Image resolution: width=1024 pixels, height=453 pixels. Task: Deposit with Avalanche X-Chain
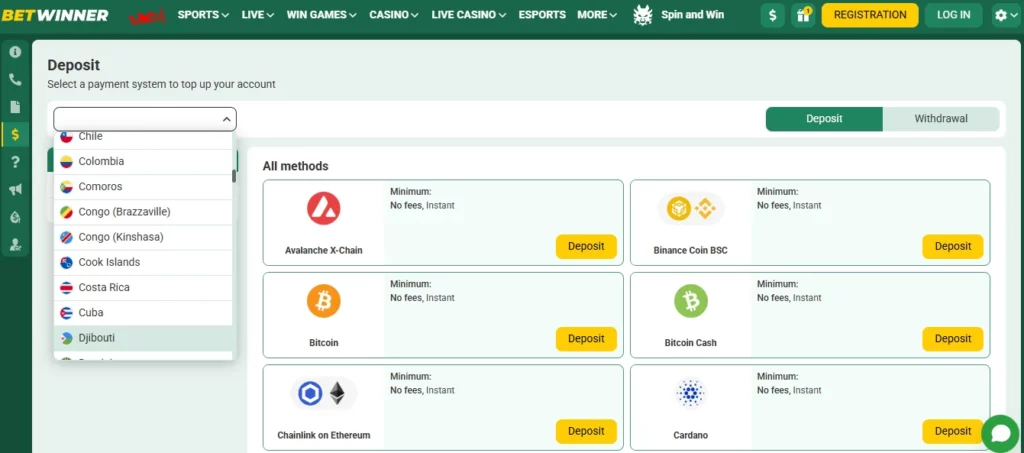586,247
